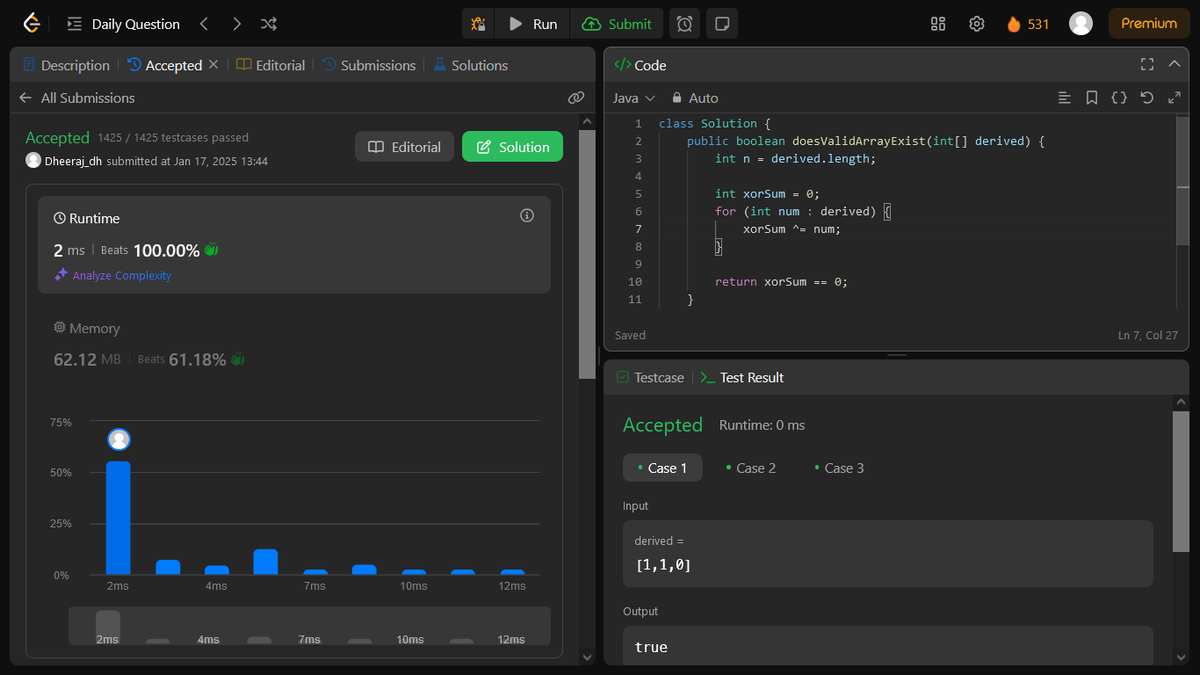Click the left panel vertical scrollbar
Viewport: 1200px width, 675px height.
[587, 255]
